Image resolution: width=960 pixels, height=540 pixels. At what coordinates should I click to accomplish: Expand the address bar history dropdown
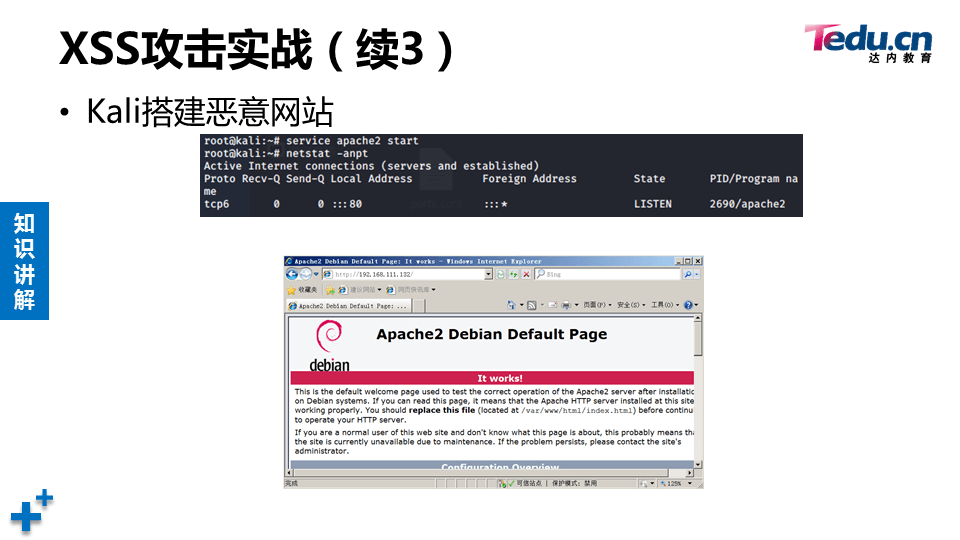pos(489,274)
